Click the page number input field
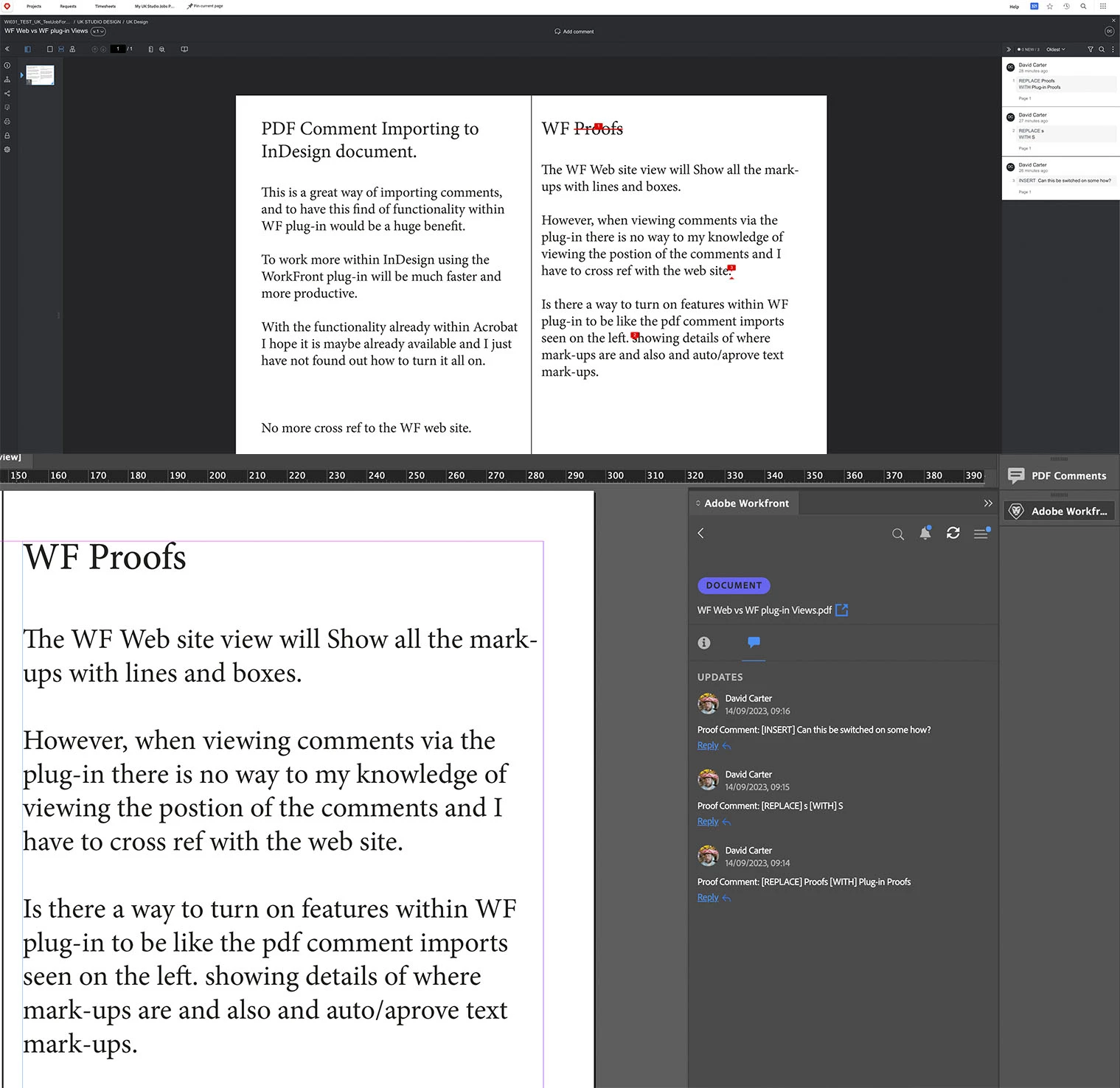 (118, 49)
